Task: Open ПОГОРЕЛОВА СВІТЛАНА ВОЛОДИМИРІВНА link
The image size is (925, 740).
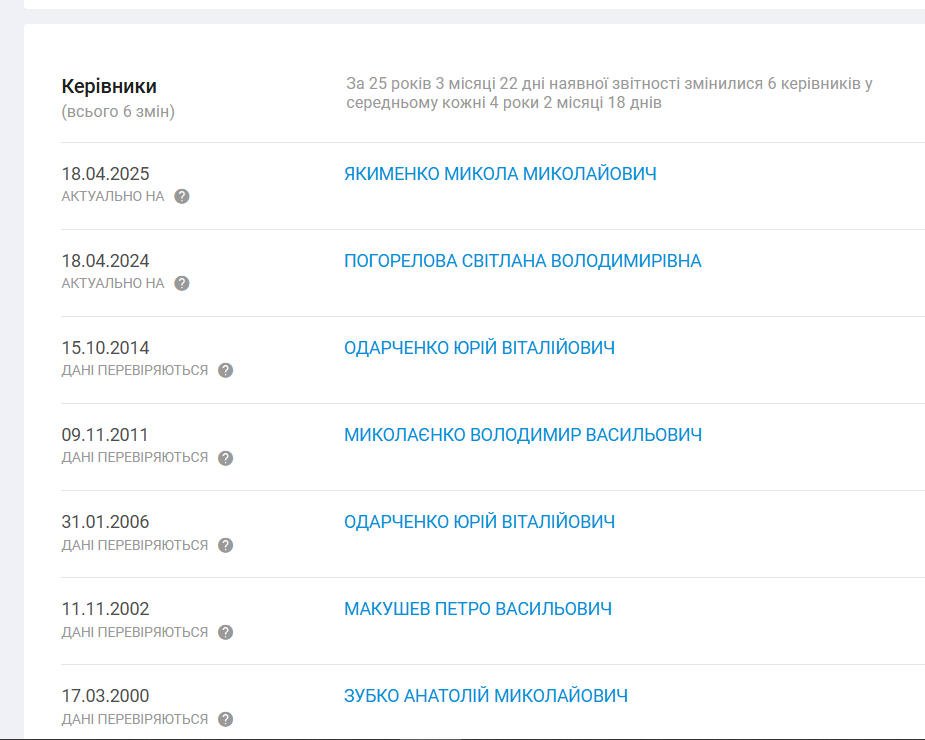Action: [x=523, y=261]
